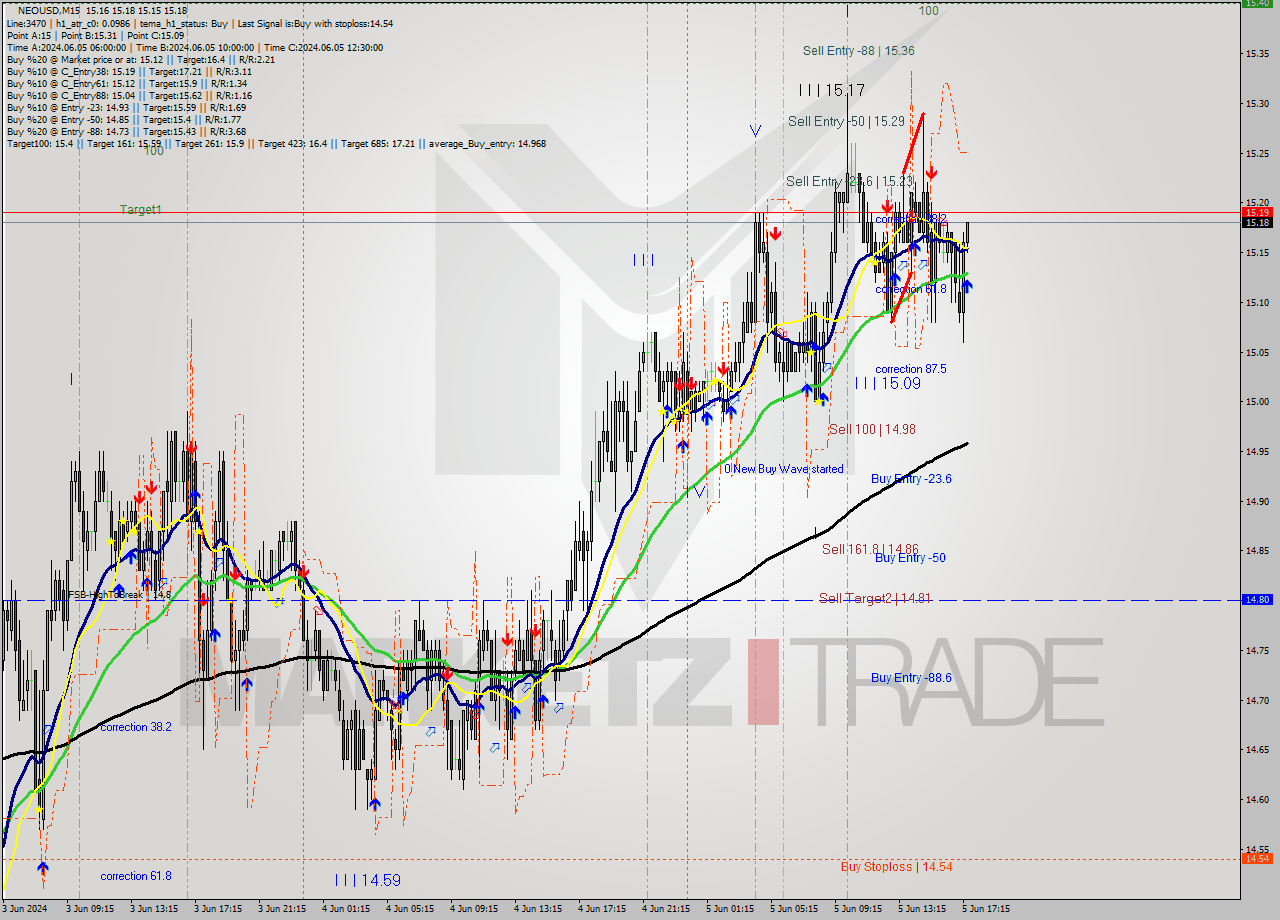Click the 'Target100: 15.4' targets summary line
Viewport: 1280px width, 920px height.
tap(276, 143)
